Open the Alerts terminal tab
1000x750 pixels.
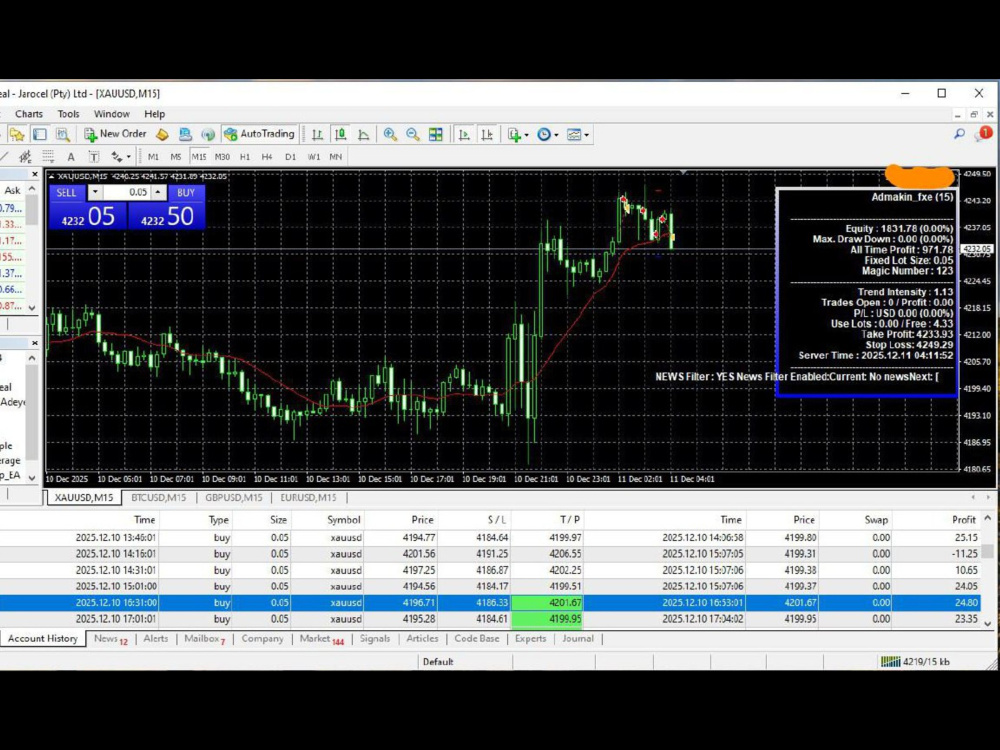point(156,638)
